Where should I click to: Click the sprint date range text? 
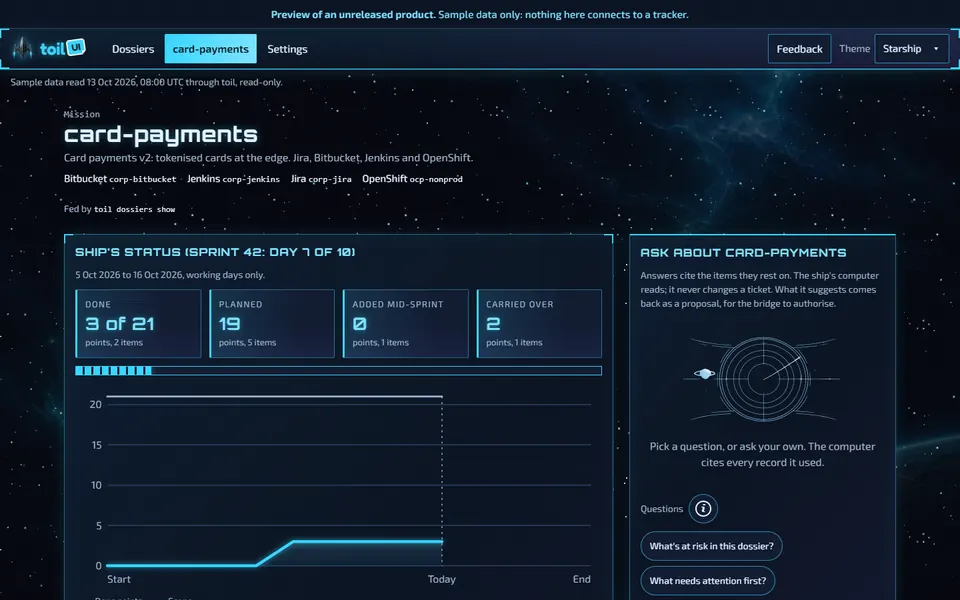pyautogui.click(x=170, y=275)
